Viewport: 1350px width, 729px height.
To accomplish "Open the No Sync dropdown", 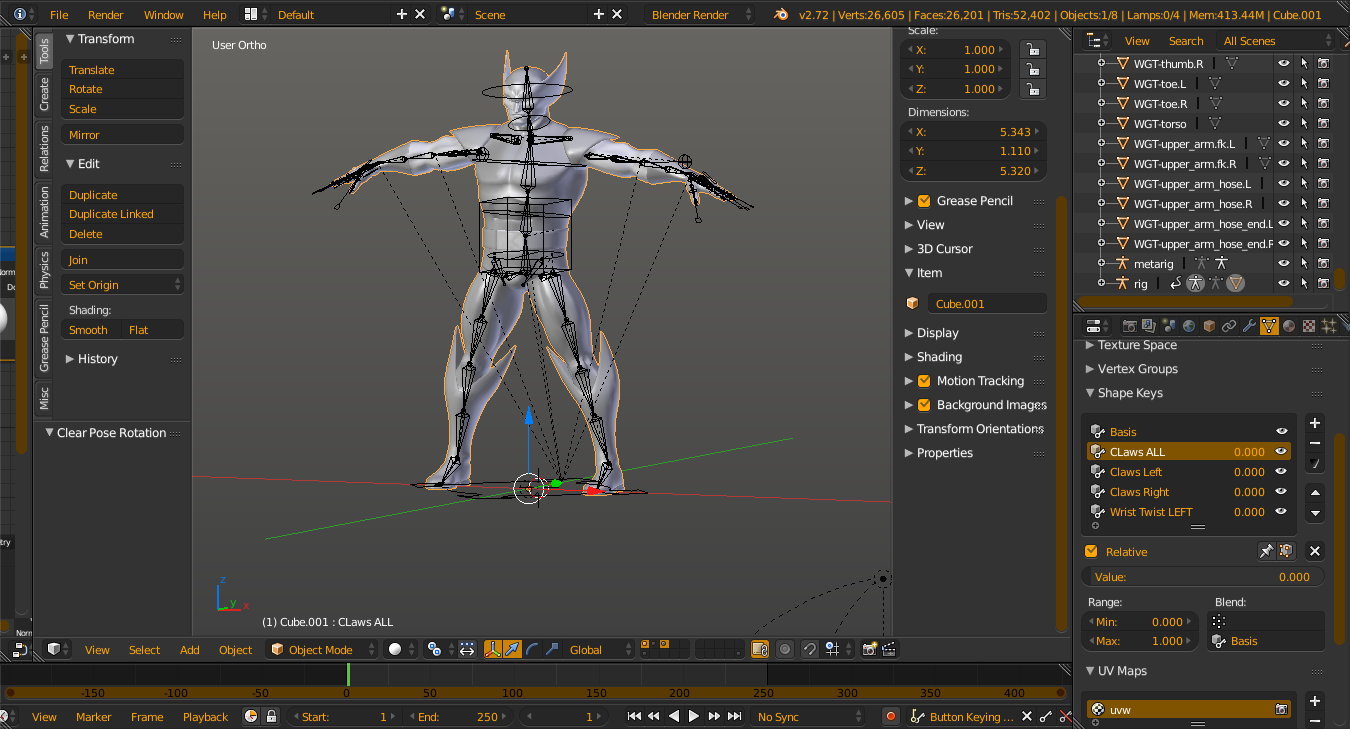I will [811, 717].
